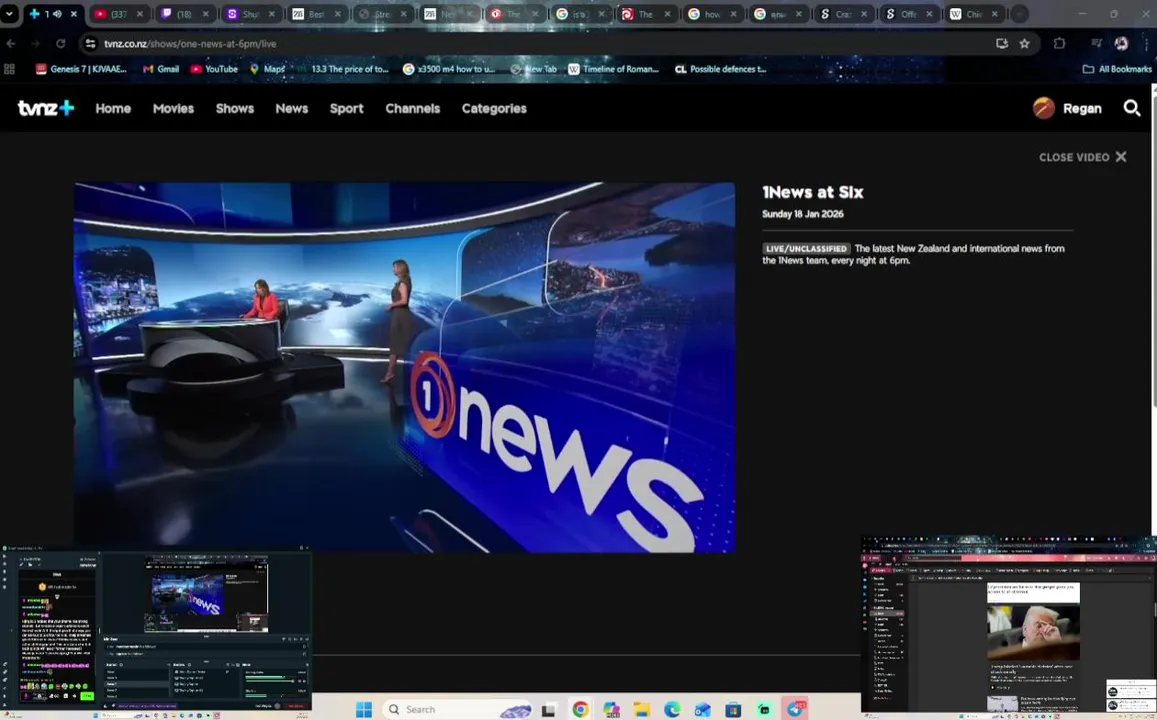Screen dimensions: 1157x720
Task: Bookmark this page with the star icon
Action: pos(1024,44)
